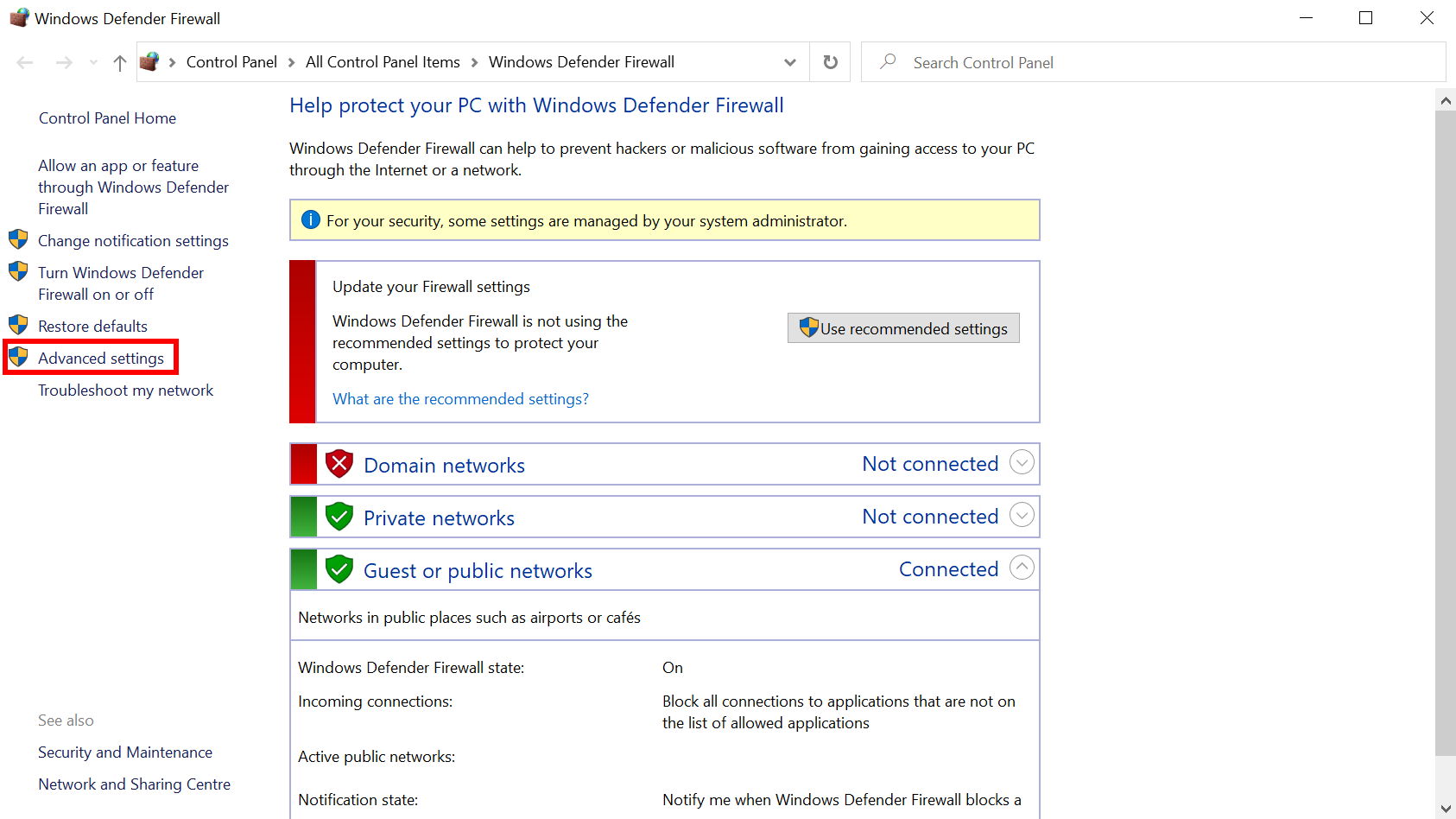The width and height of the screenshot is (1456, 819).
Task: Click the search magnifier icon
Action: [x=888, y=61]
